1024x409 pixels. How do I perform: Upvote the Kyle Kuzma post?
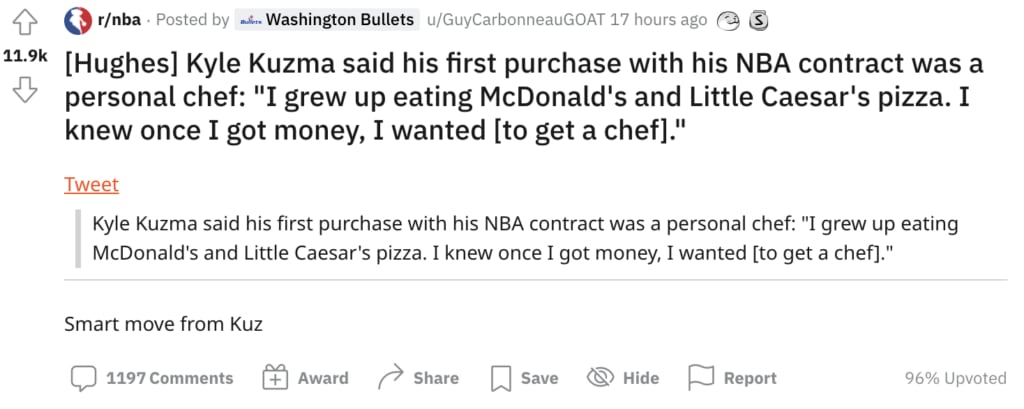coord(25,24)
